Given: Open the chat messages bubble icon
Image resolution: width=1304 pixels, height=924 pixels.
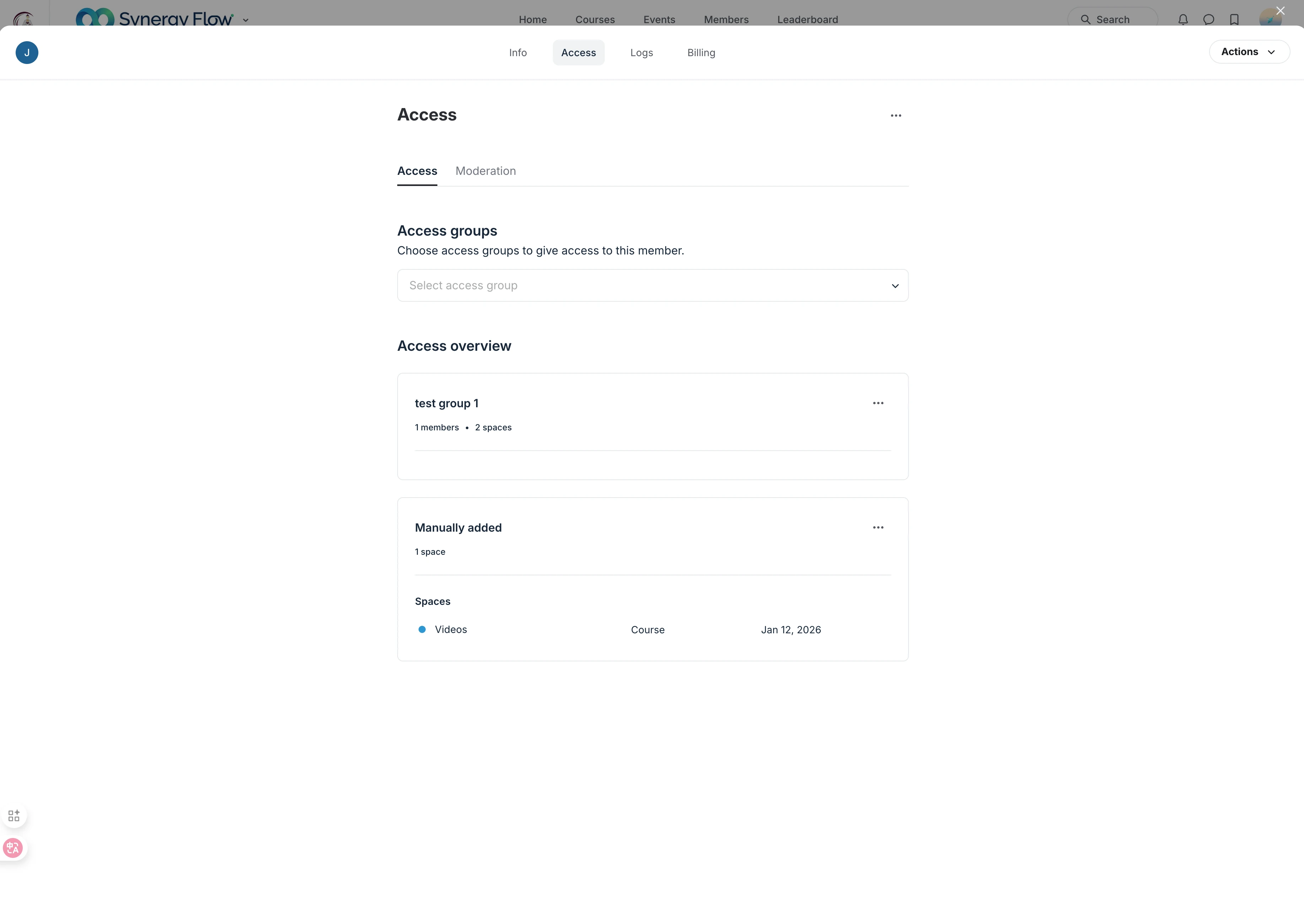Looking at the screenshot, I should [1208, 19].
